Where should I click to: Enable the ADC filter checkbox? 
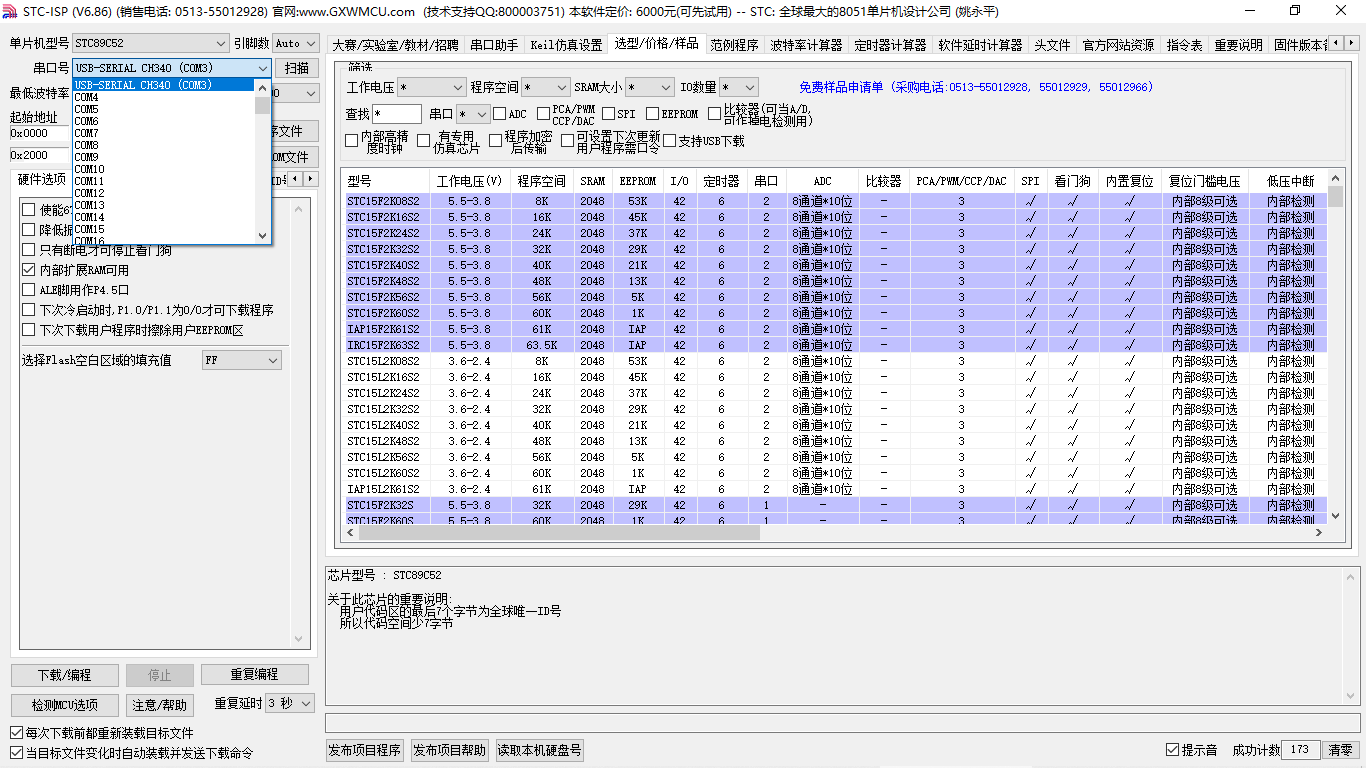tap(500, 114)
